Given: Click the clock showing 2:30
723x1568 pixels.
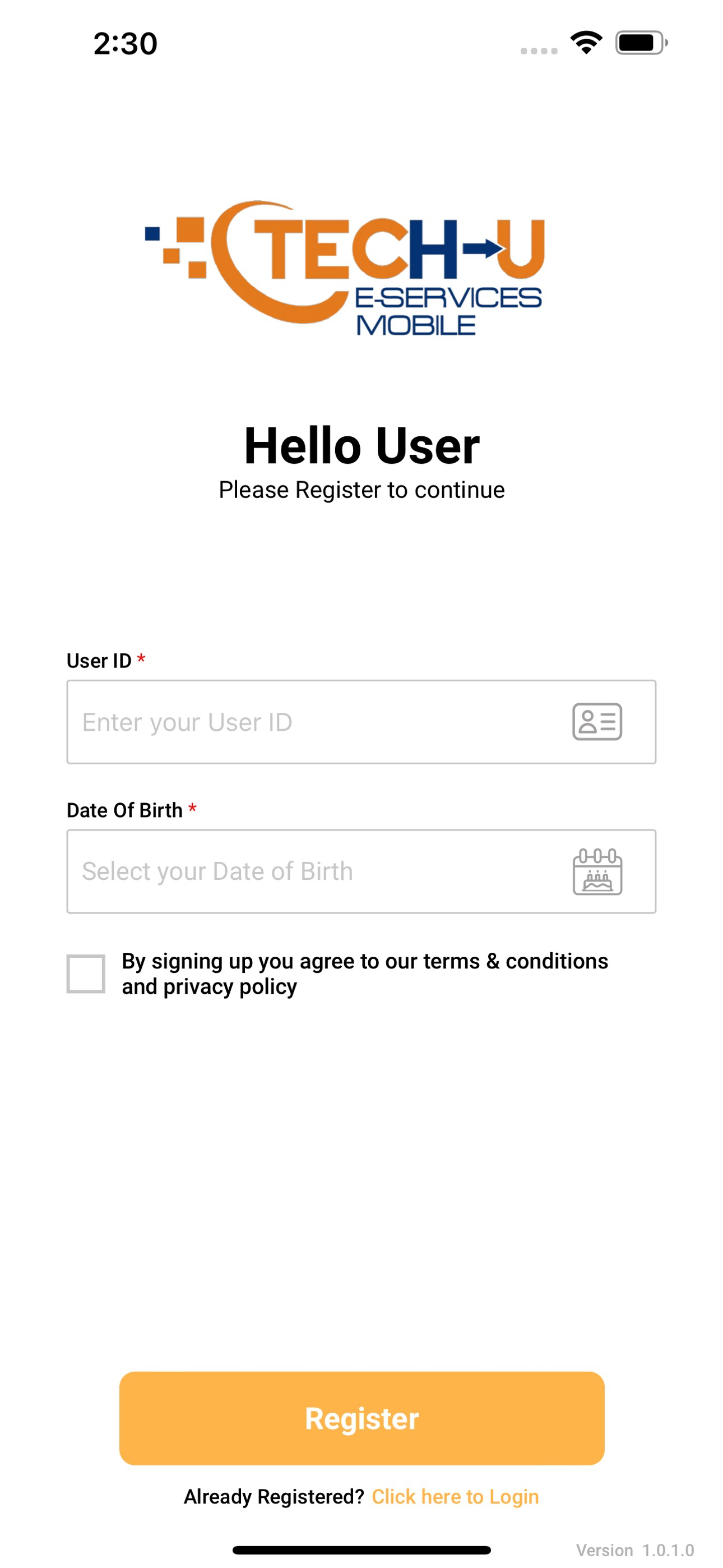Looking at the screenshot, I should [124, 43].
